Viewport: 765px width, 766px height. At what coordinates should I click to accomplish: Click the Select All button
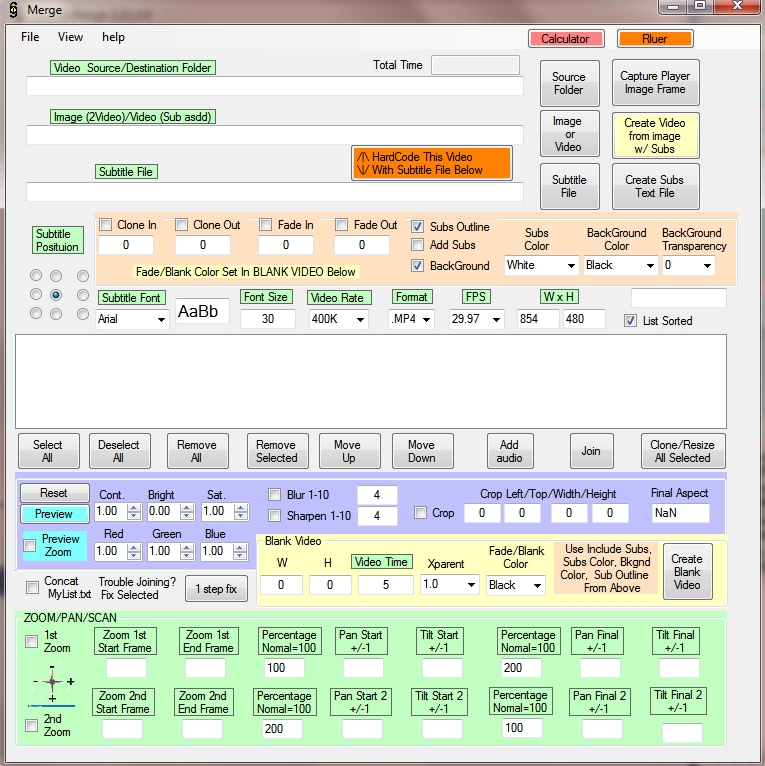pyautogui.click(x=48, y=451)
